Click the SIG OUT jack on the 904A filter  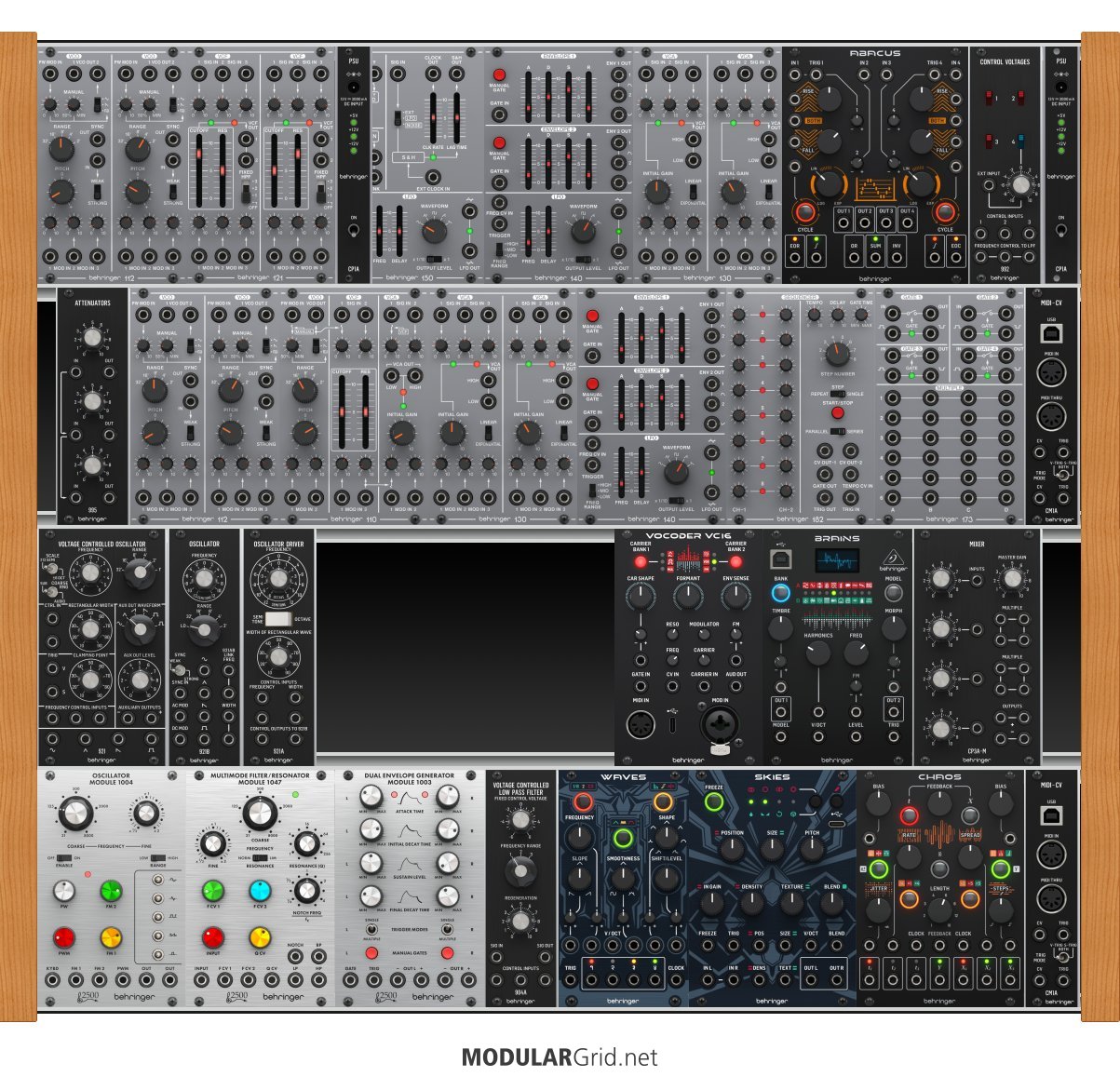545,955
